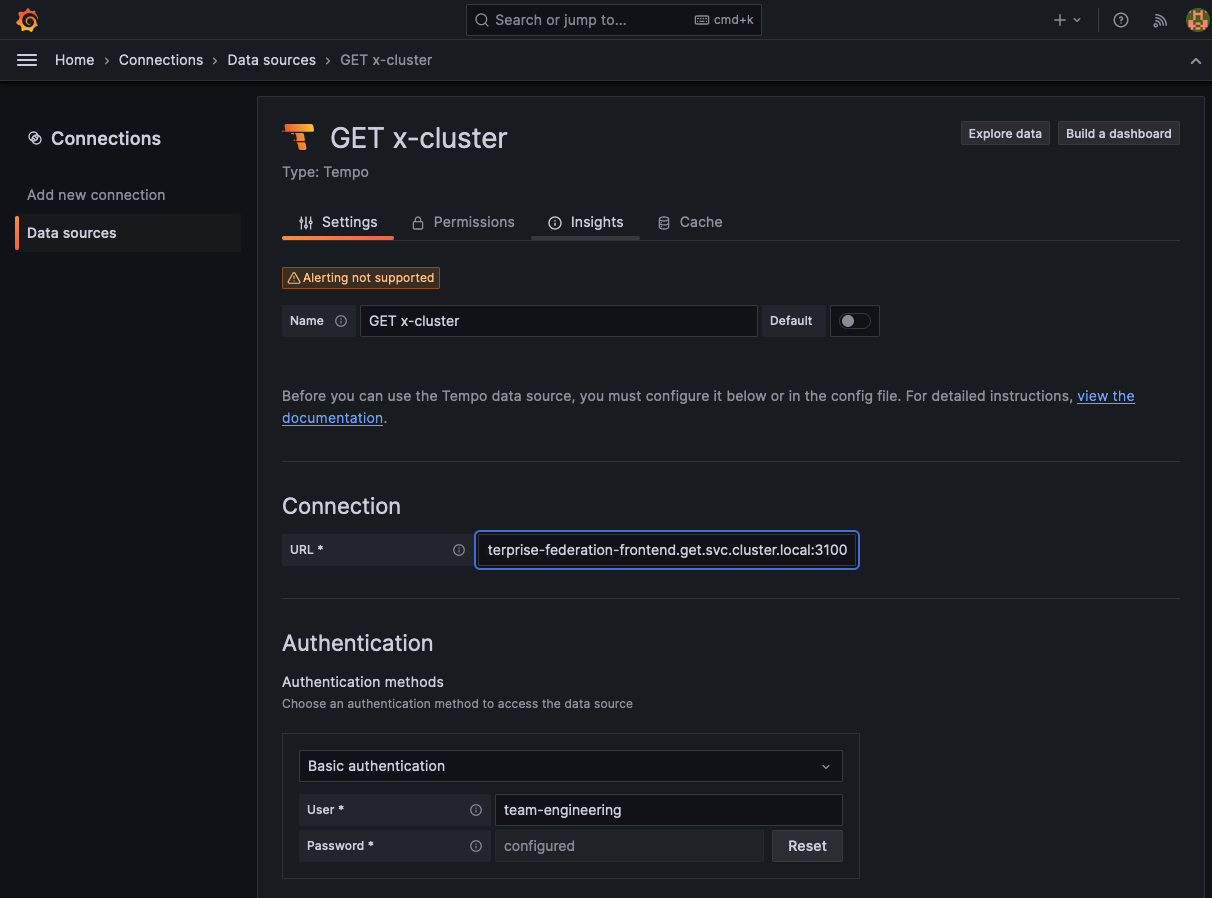Click the Build a dashboard button

[x=1118, y=134]
